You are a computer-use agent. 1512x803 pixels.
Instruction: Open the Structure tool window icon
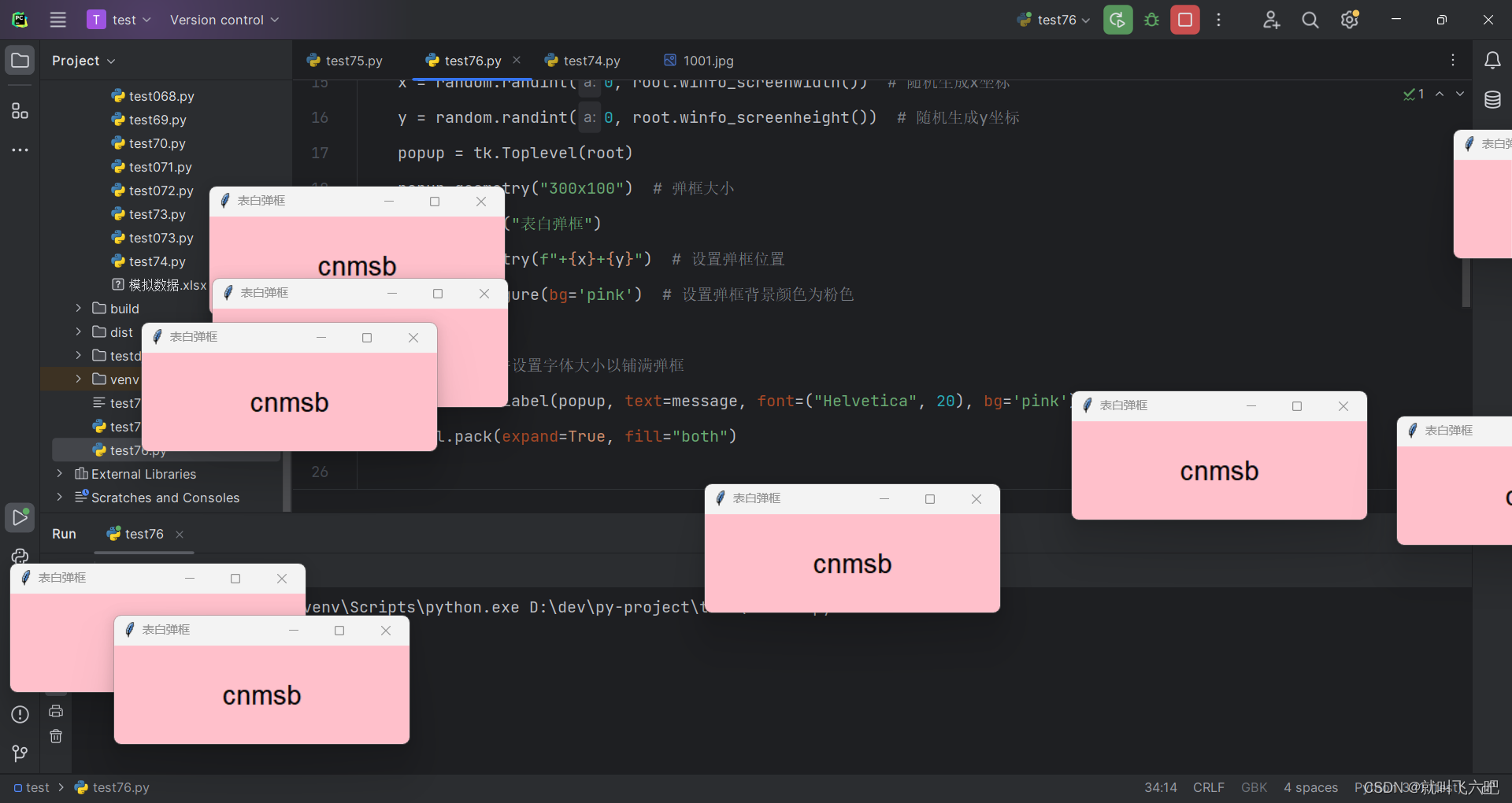tap(20, 111)
